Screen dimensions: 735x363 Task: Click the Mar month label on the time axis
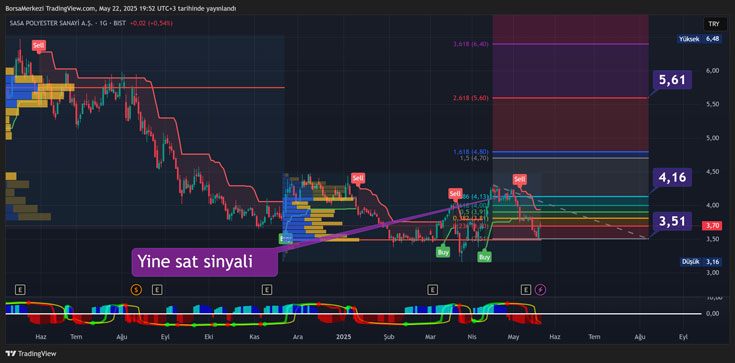point(430,337)
